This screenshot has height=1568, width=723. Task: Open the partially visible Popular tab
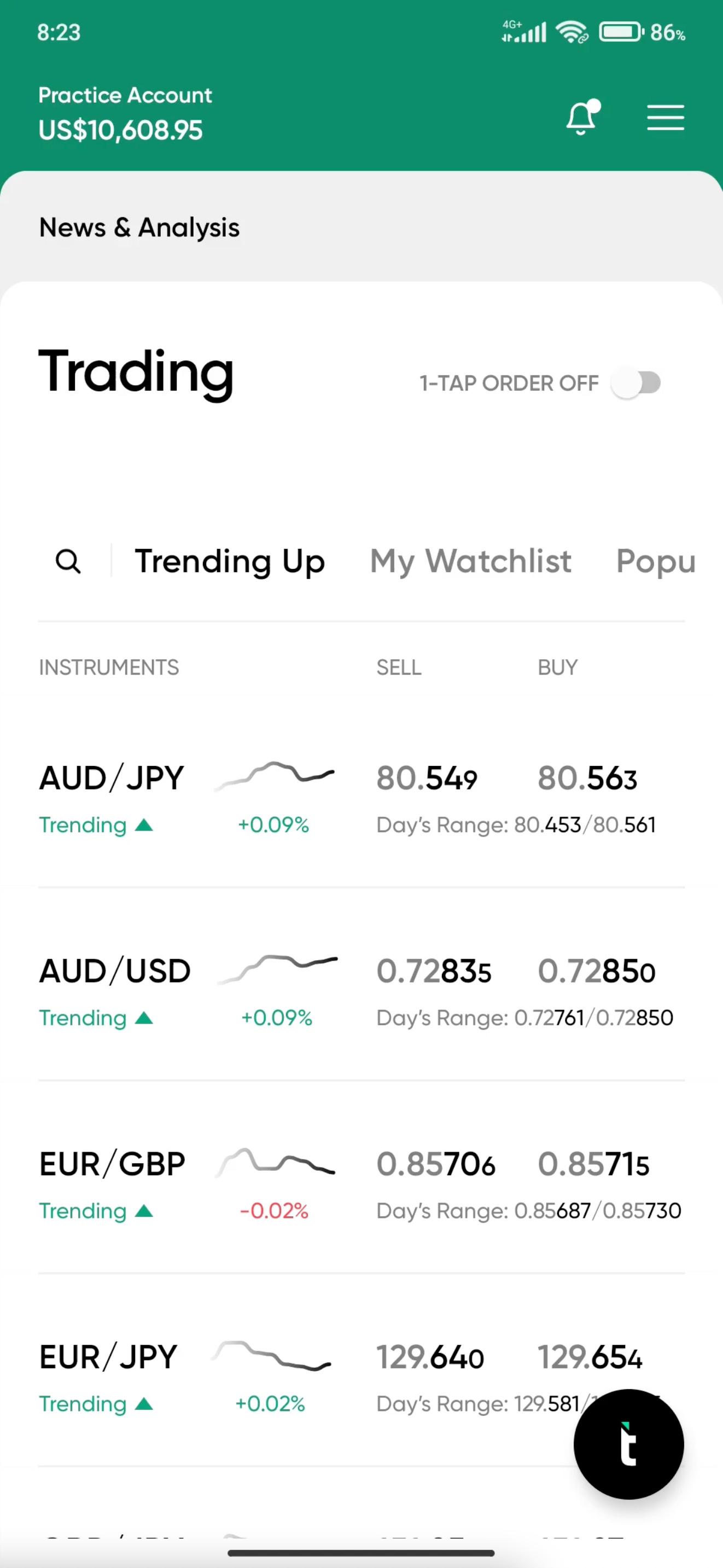click(x=656, y=561)
